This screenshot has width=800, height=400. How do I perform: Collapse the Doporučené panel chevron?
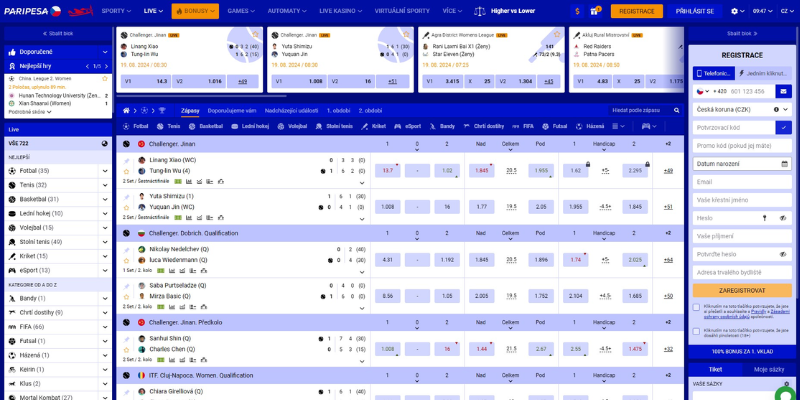tap(105, 52)
